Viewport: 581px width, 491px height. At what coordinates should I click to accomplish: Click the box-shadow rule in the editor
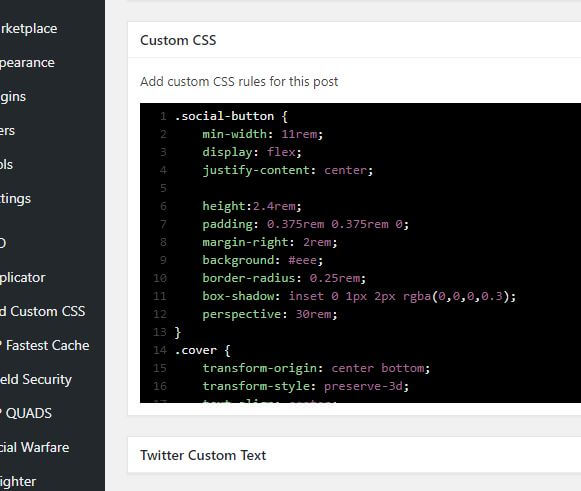[x=359, y=296]
